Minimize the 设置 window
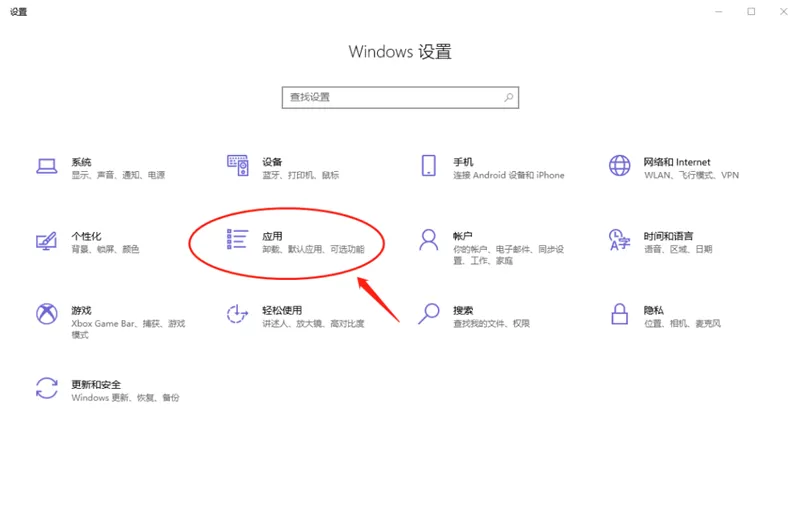This screenshot has height=513, width=800. [x=718, y=12]
